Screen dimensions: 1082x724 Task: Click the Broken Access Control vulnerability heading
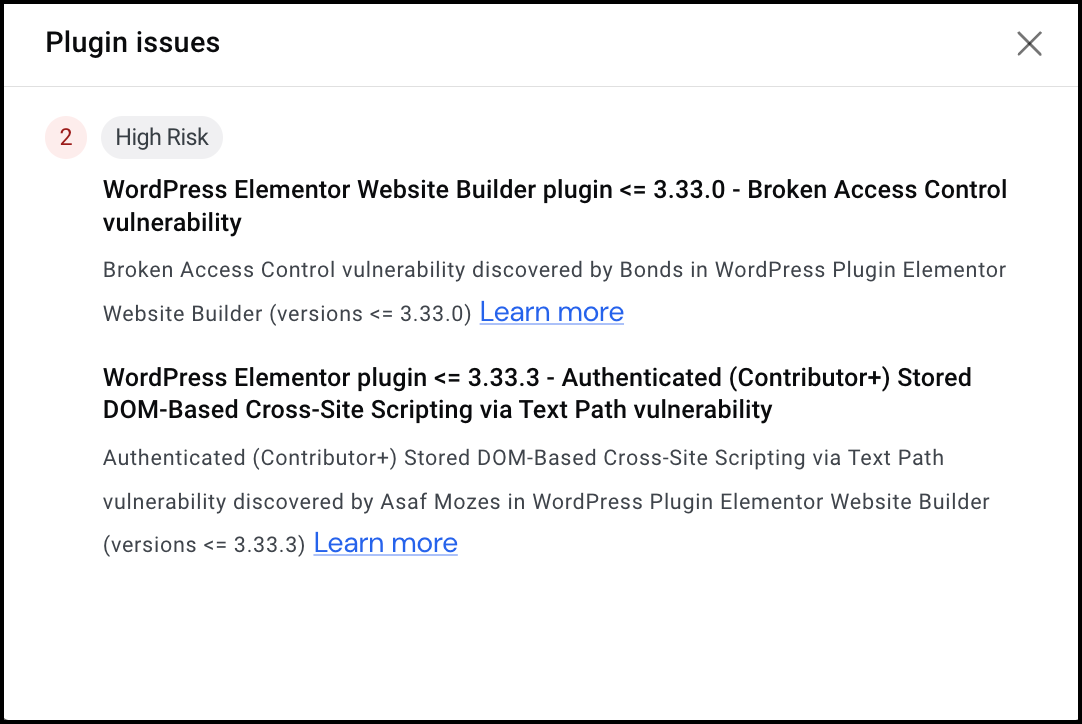click(x=553, y=205)
